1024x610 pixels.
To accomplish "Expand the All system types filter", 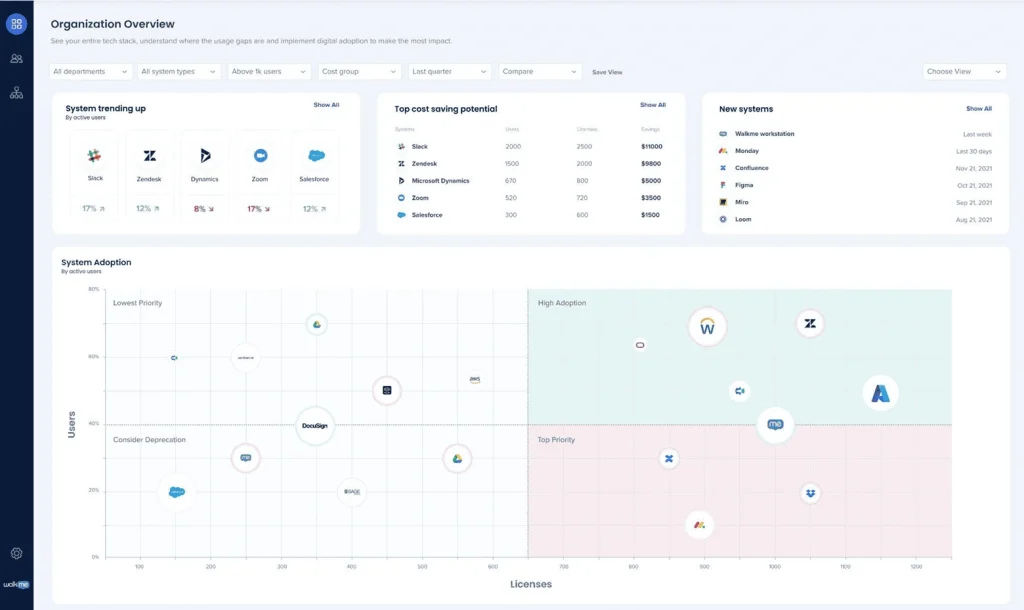I will pos(178,71).
